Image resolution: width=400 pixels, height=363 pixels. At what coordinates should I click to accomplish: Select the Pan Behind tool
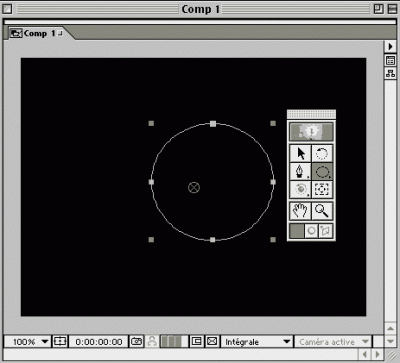pos(322,189)
